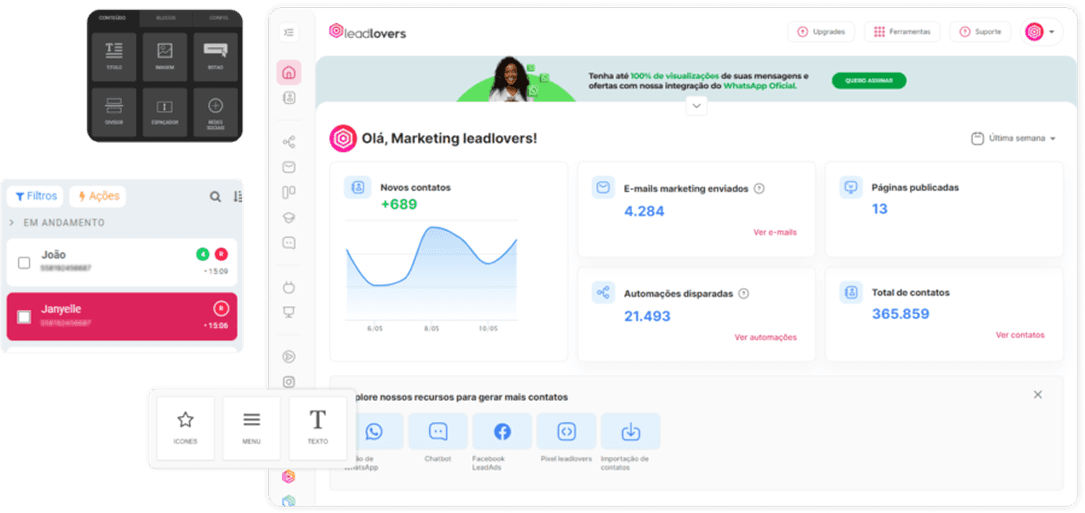Open the kanban board icon in sidebar
The width and height of the screenshot is (1085, 513).
point(289,192)
